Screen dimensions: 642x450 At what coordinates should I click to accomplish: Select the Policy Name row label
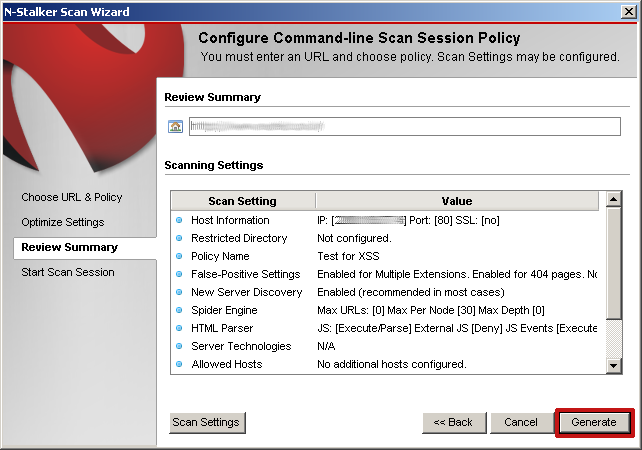click(x=220, y=256)
